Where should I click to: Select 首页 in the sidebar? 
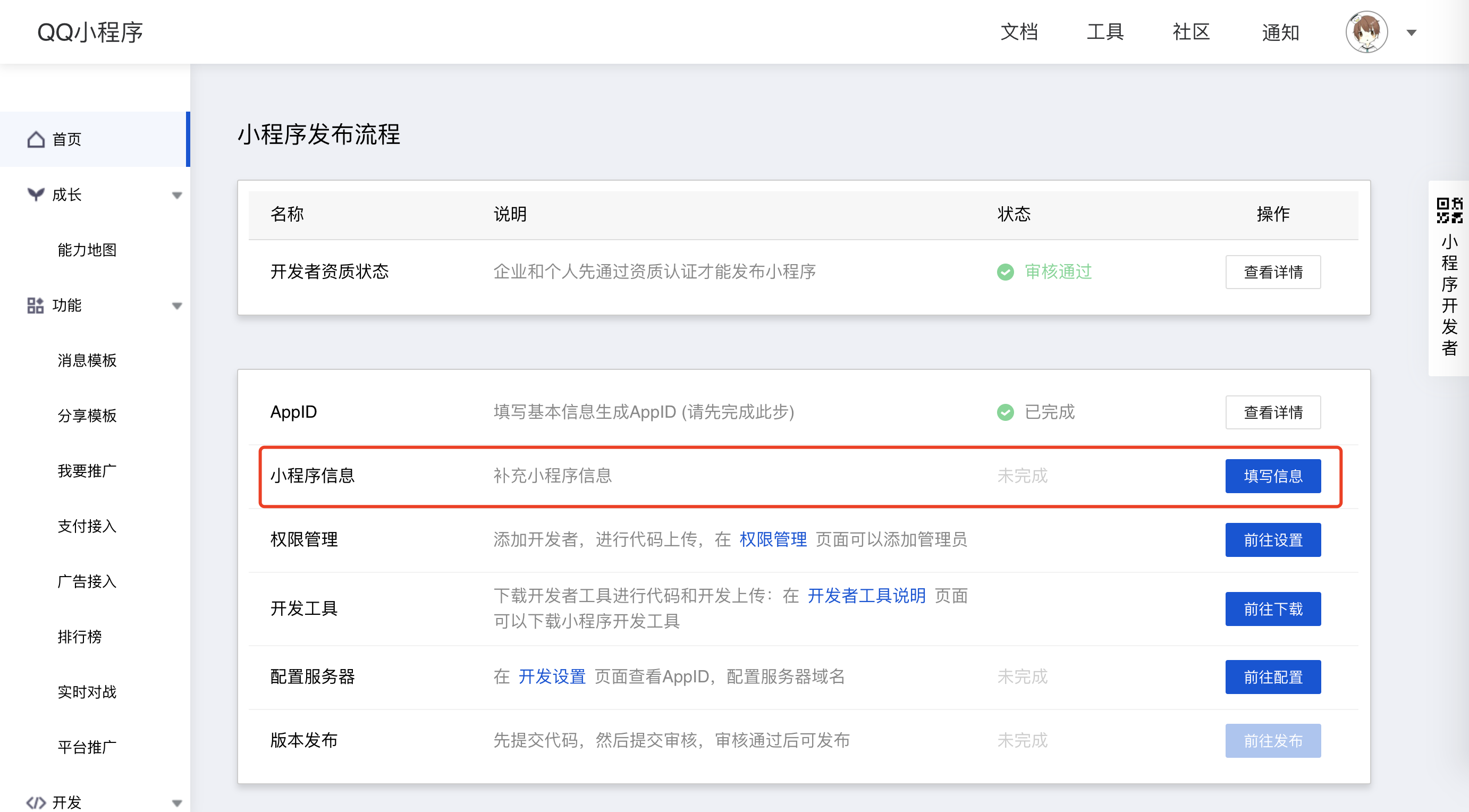point(94,139)
